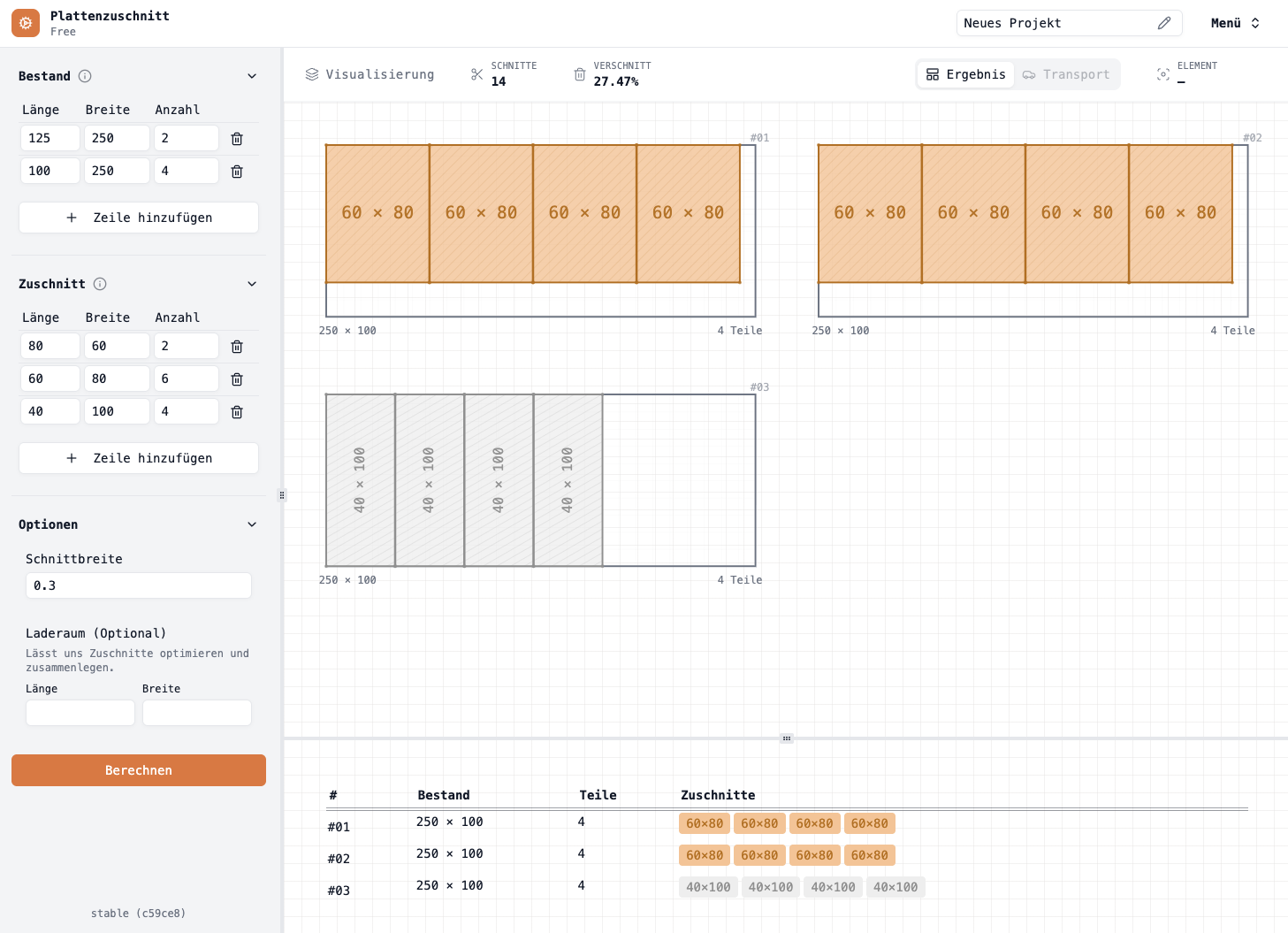Click the Plattenzuschnitt app logo

[x=26, y=23]
